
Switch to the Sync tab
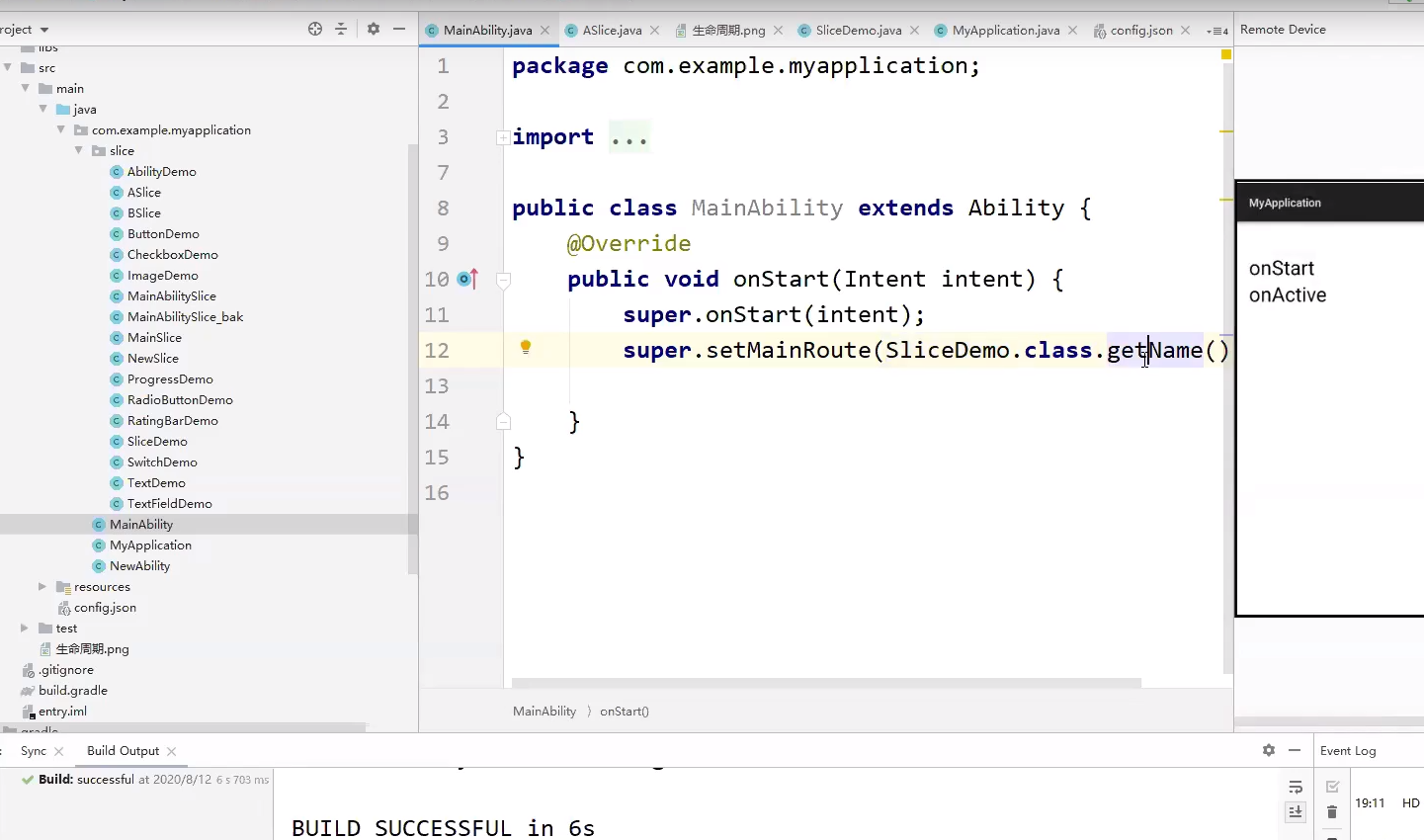[34, 751]
